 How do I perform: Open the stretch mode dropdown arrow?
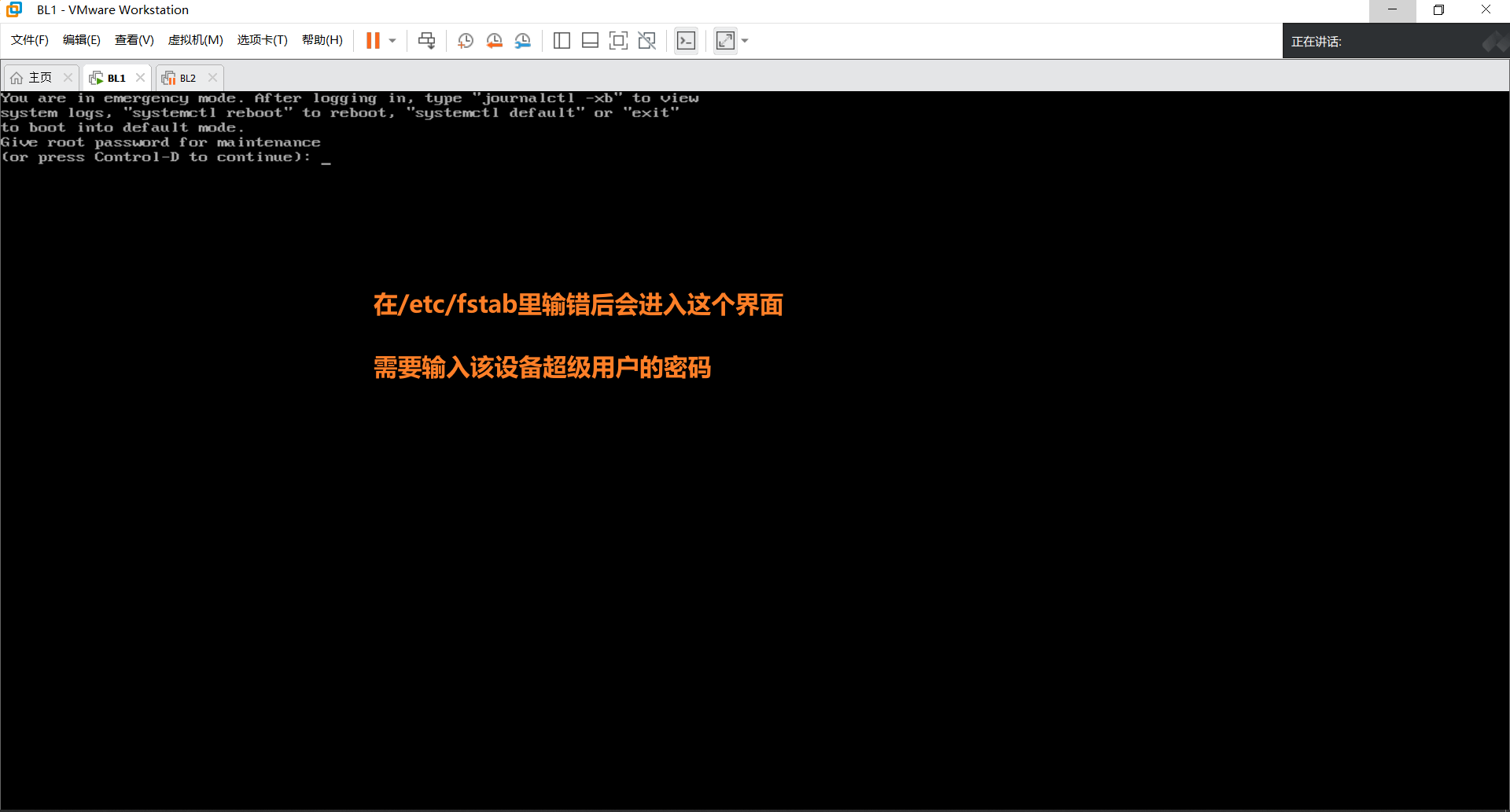tap(745, 40)
